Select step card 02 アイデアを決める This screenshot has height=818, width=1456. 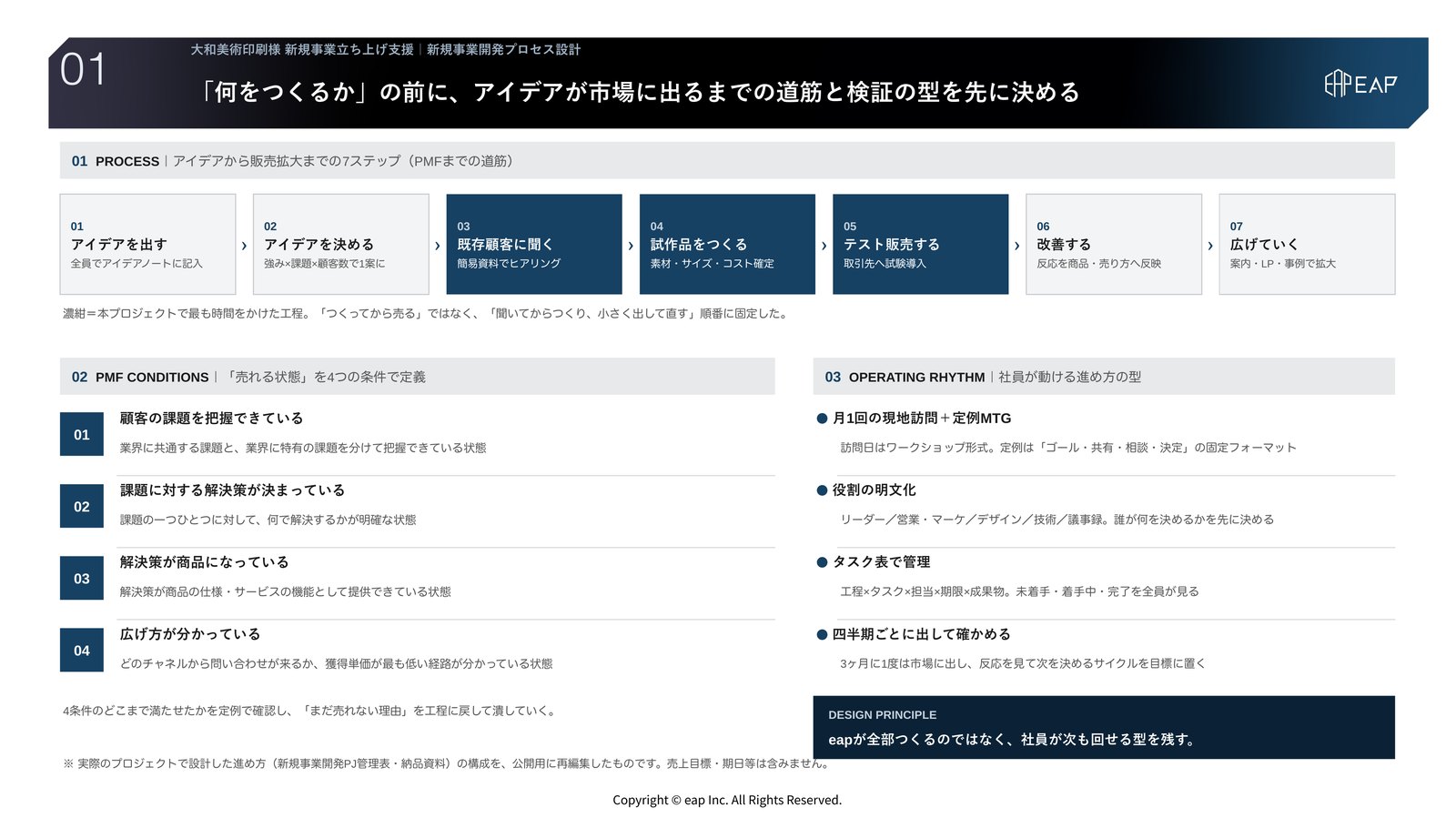pos(340,244)
